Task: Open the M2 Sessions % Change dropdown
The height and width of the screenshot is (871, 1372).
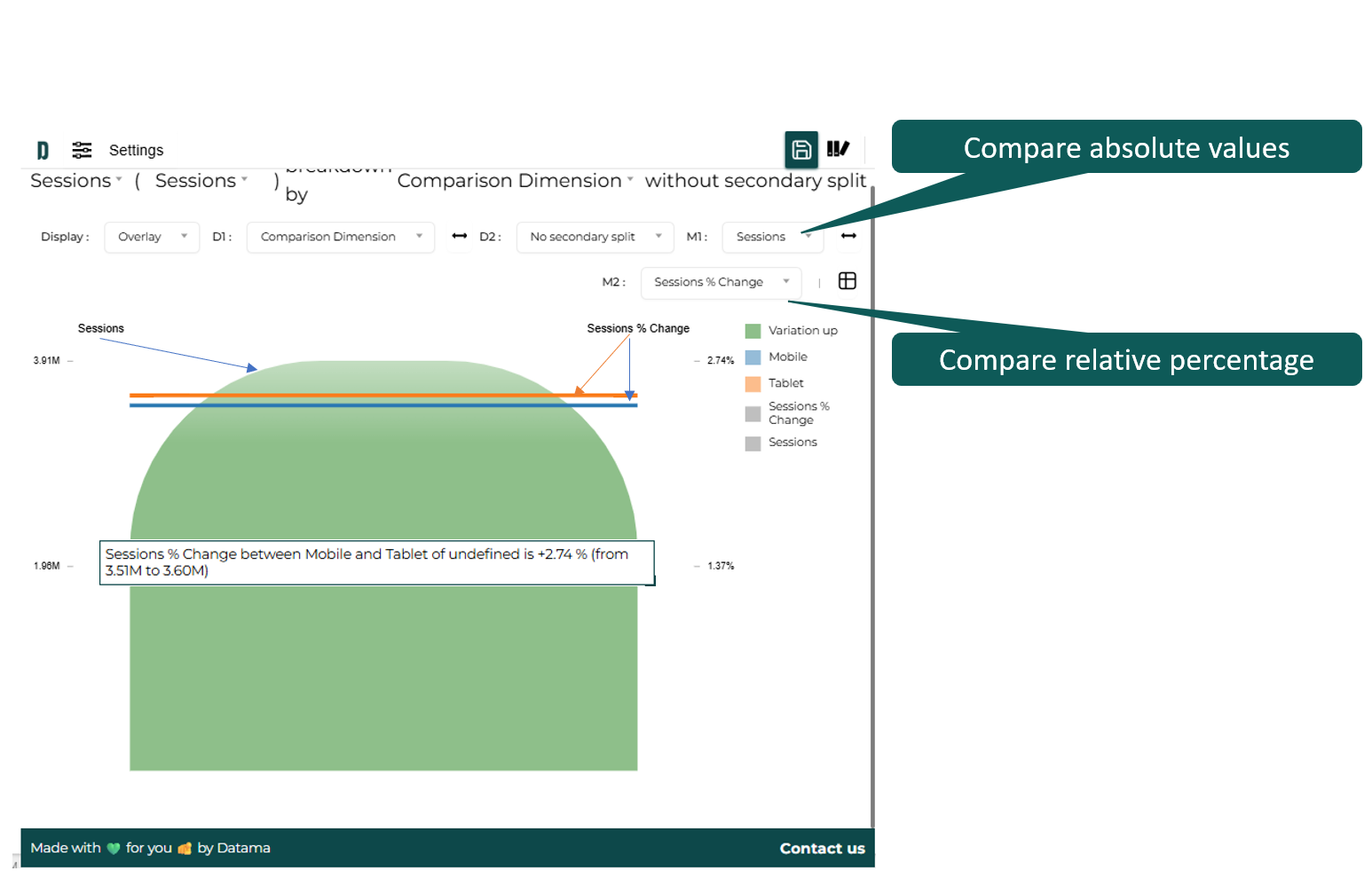Action: click(720, 282)
